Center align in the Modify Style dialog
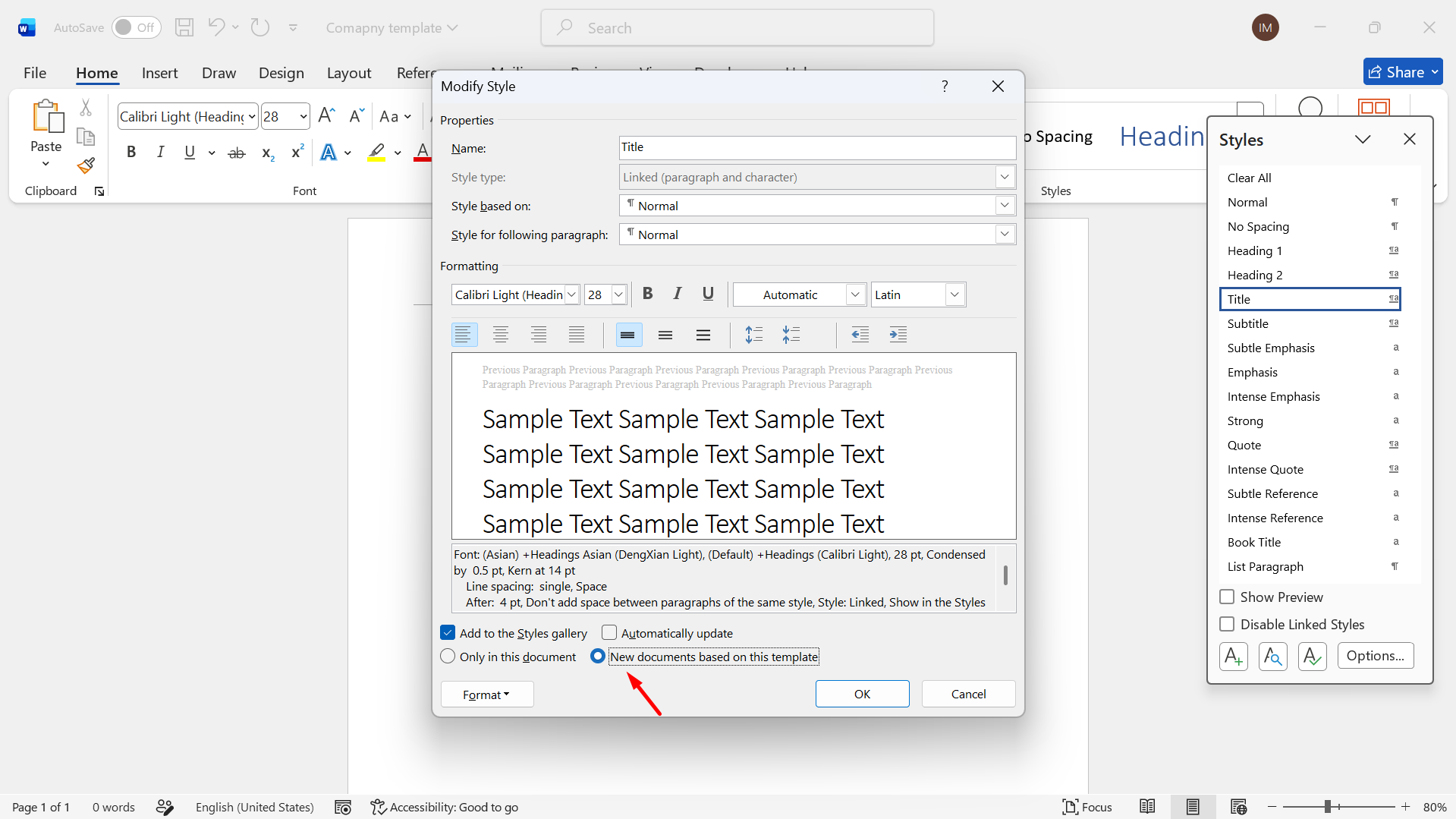1456x819 pixels. tap(501, 335)
